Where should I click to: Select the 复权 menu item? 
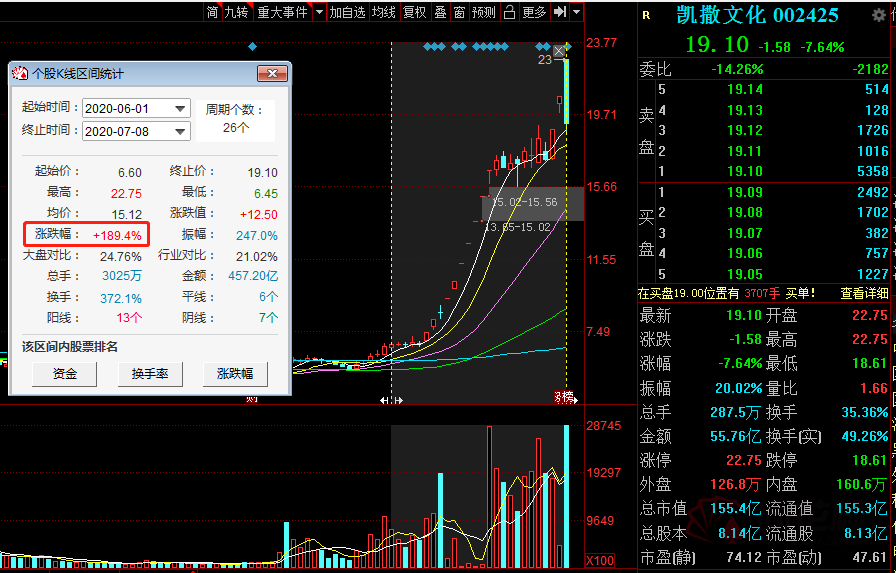point(414,12)
